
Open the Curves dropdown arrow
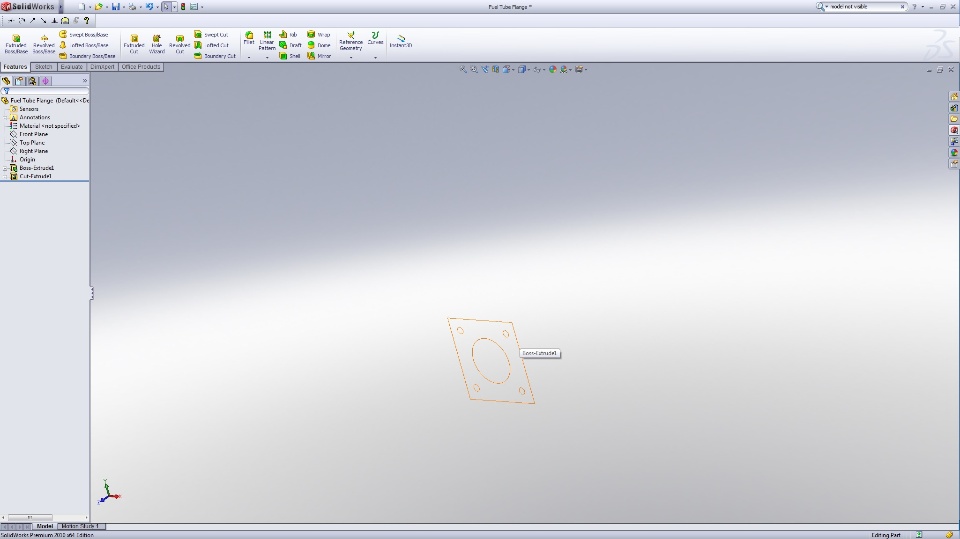tap(375, 57)
